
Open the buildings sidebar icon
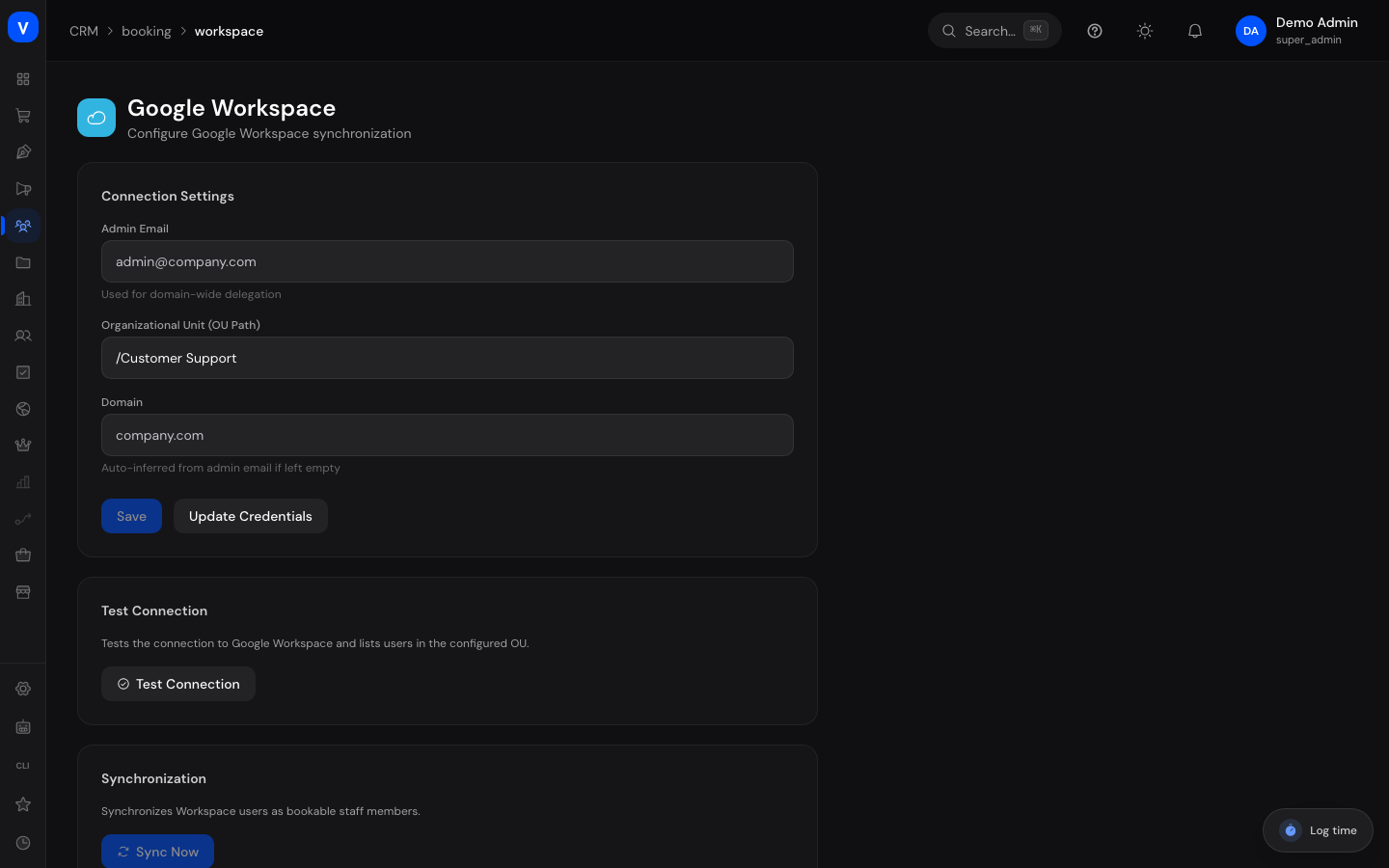click(23, 299)
